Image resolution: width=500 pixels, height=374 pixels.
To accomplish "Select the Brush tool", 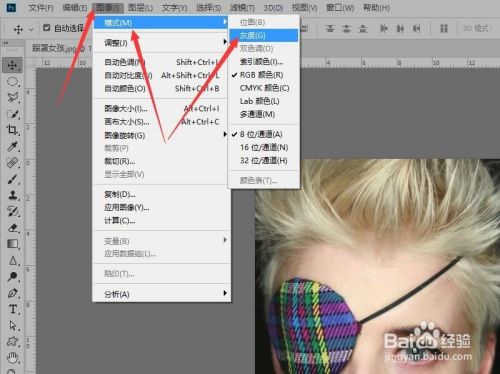I will pos(13,179).
